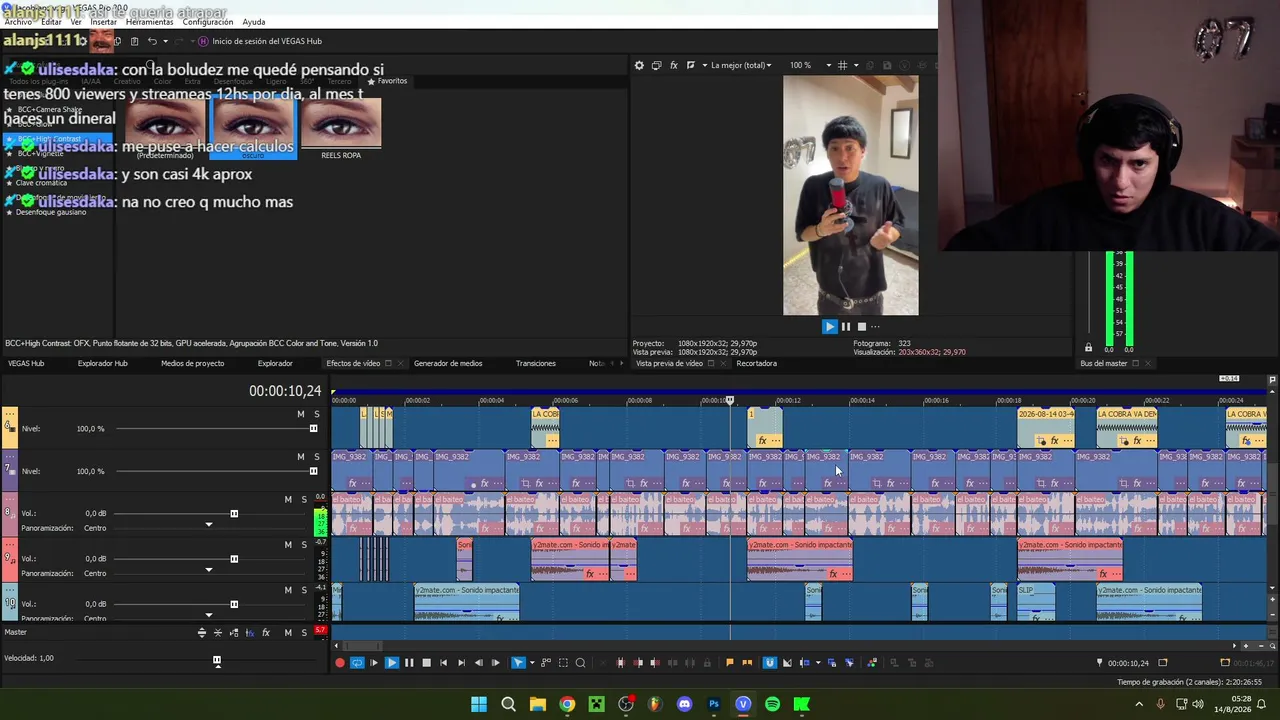Click the record button in timeline transport
Image resolution: width=1280 pixels, height=720 pixels.
(x=340, y=662)
